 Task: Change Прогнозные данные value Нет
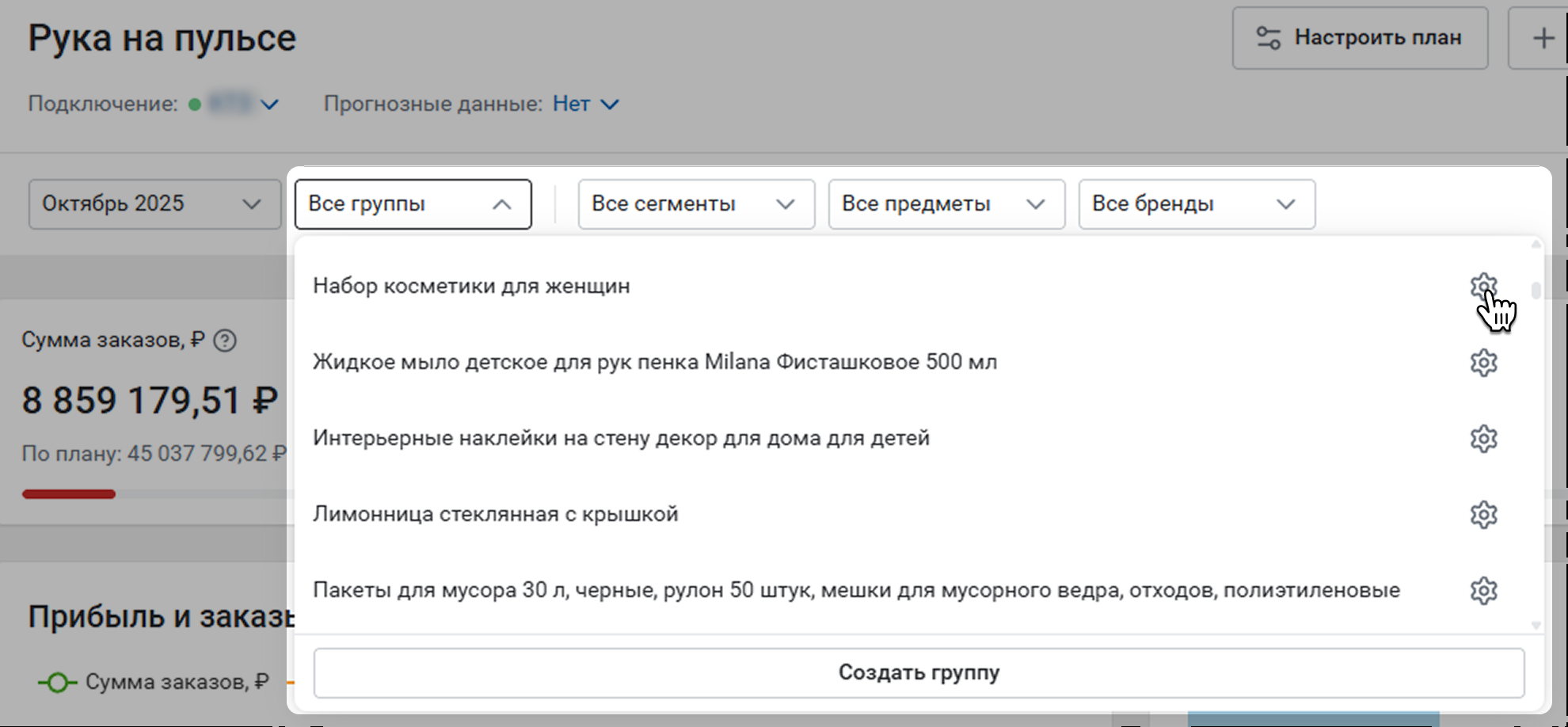click(585, 105)
